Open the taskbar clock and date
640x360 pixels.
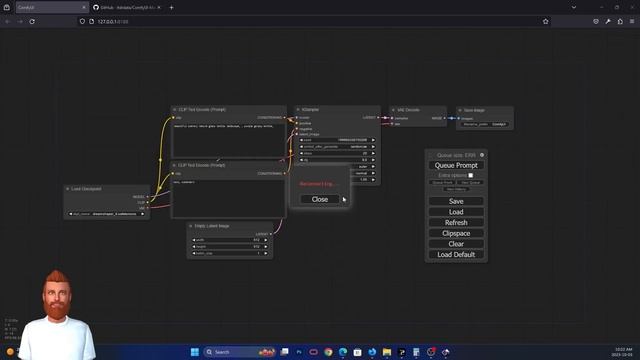pos(623,352)
